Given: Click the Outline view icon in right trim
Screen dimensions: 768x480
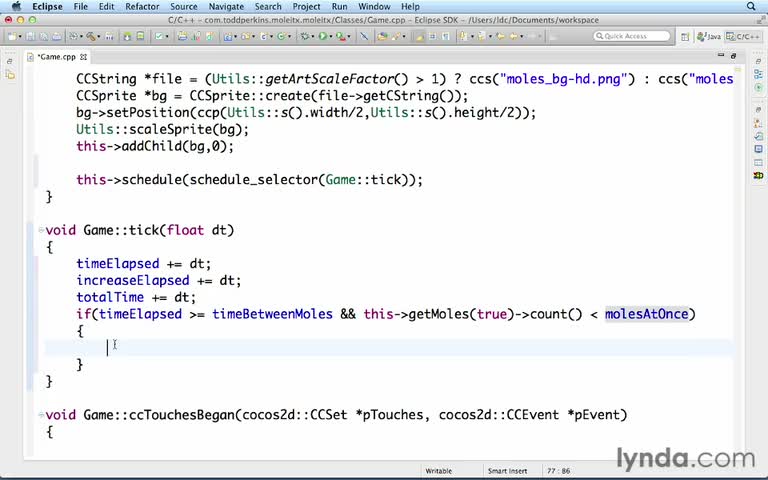Looking at the screenshot, I should (x=758, y=74).
